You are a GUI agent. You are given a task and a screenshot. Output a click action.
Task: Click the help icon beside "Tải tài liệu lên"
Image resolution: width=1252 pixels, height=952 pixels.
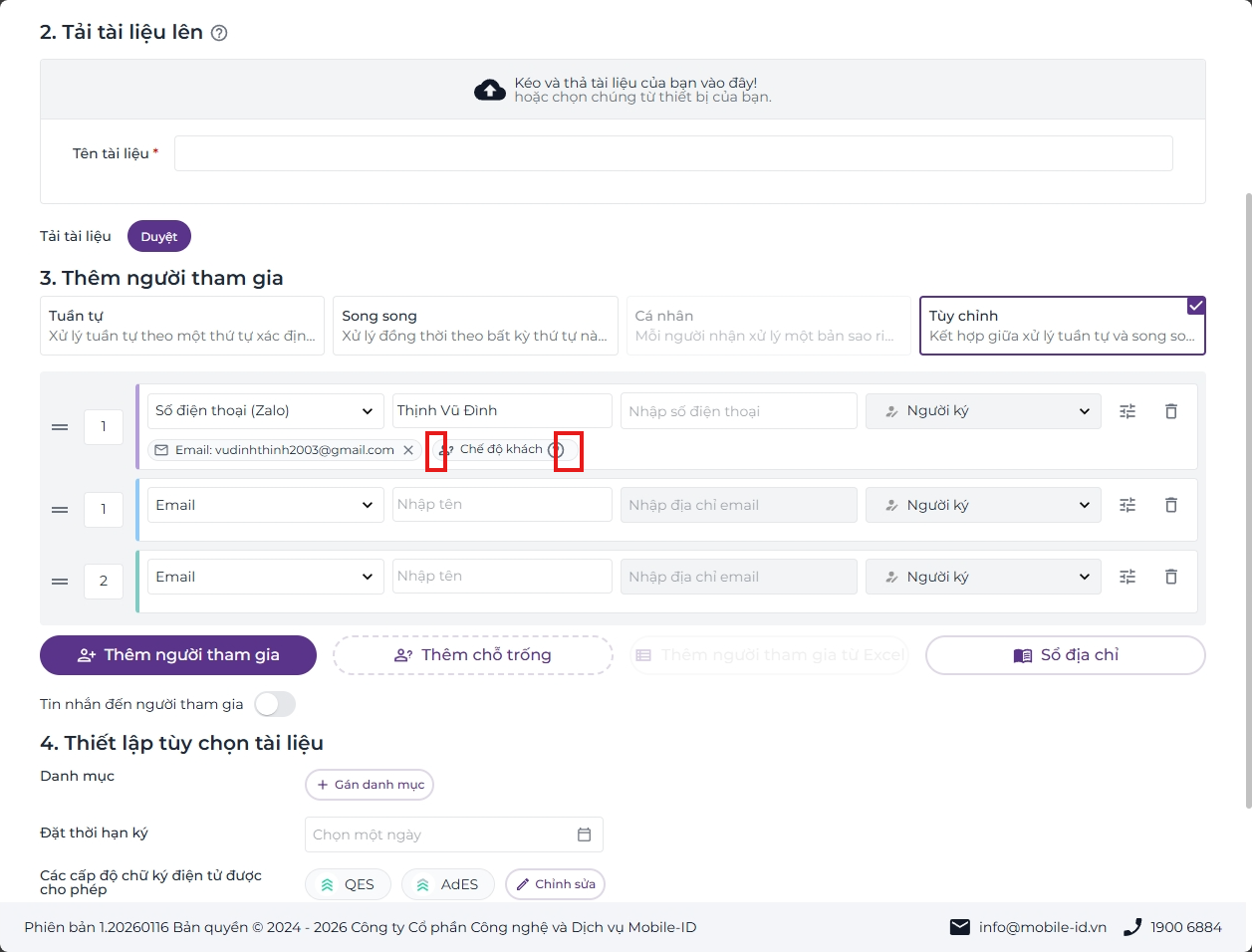coord(219,33)
